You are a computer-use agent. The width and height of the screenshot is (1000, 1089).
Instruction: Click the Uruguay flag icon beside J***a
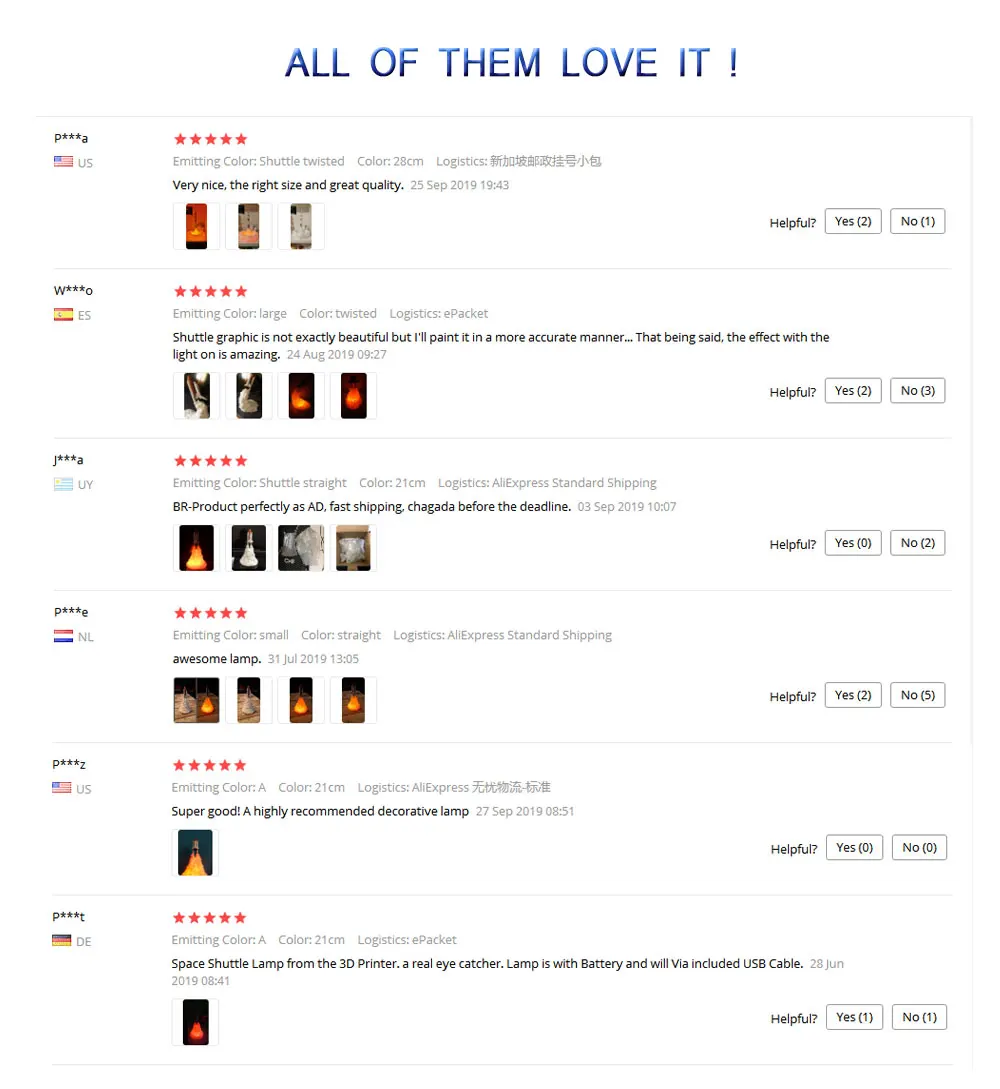63,484
